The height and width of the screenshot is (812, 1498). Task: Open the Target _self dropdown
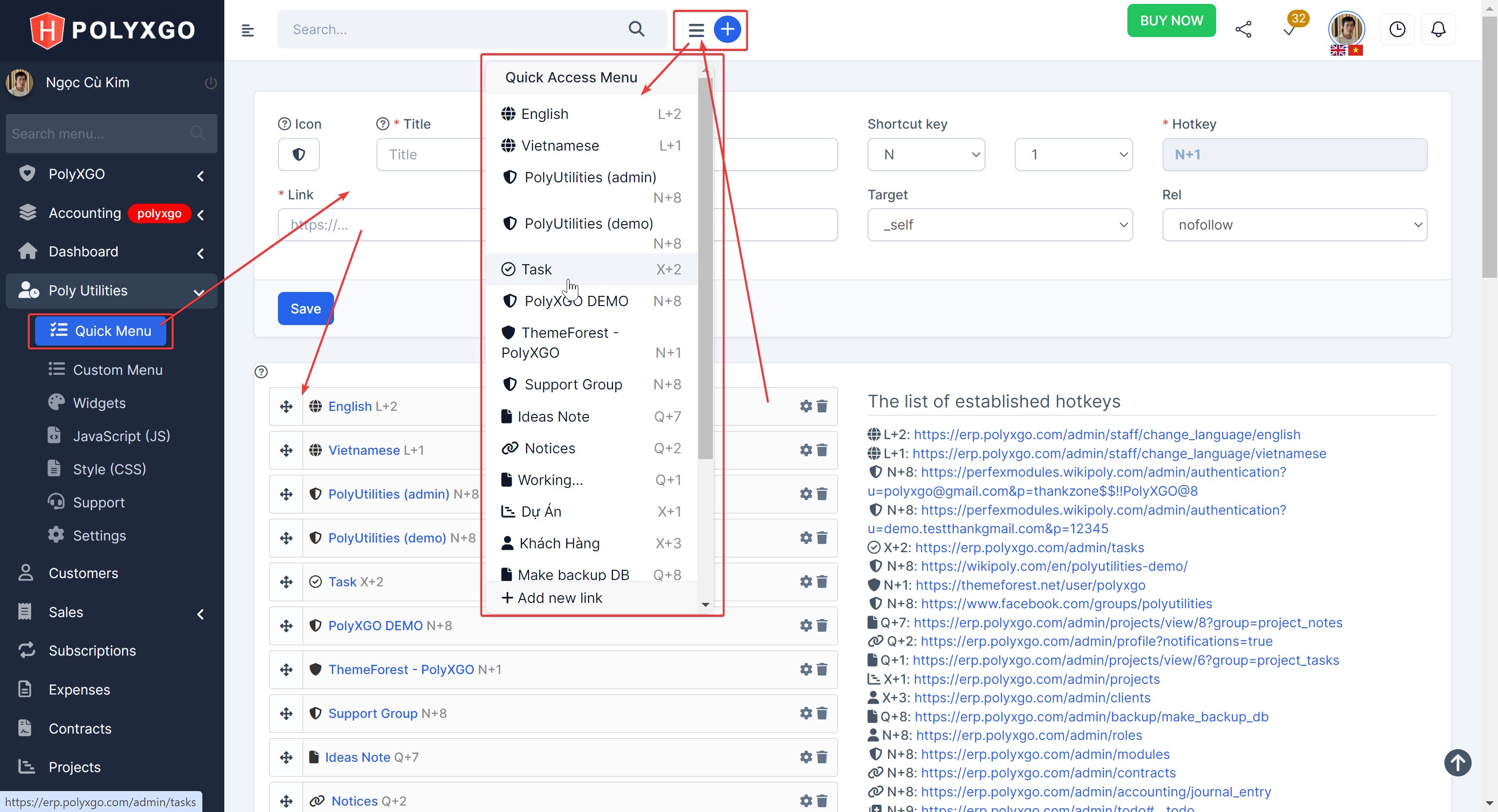(x=1000, y=224)
